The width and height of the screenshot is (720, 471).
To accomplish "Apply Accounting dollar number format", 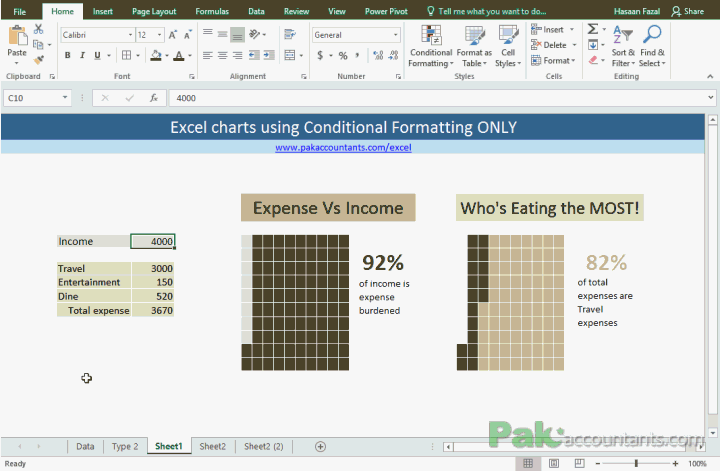I will click(320, 56).
